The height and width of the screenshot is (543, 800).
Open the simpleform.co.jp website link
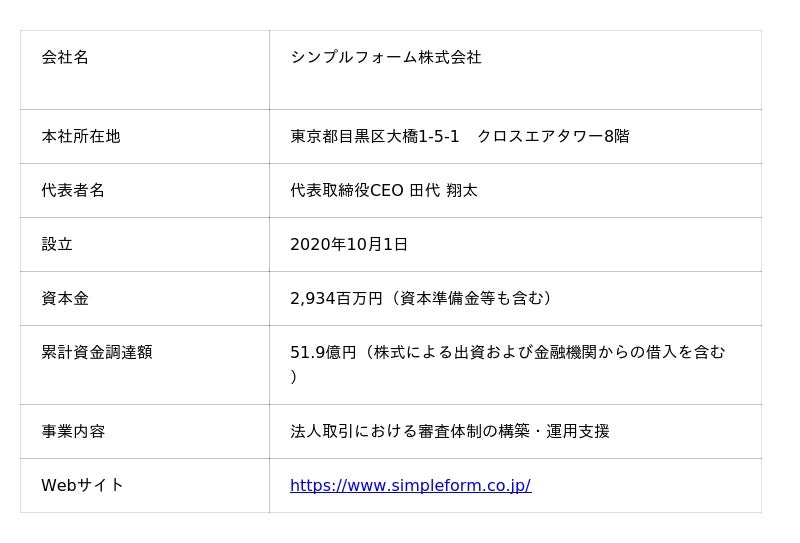click(x=410, y=486)
